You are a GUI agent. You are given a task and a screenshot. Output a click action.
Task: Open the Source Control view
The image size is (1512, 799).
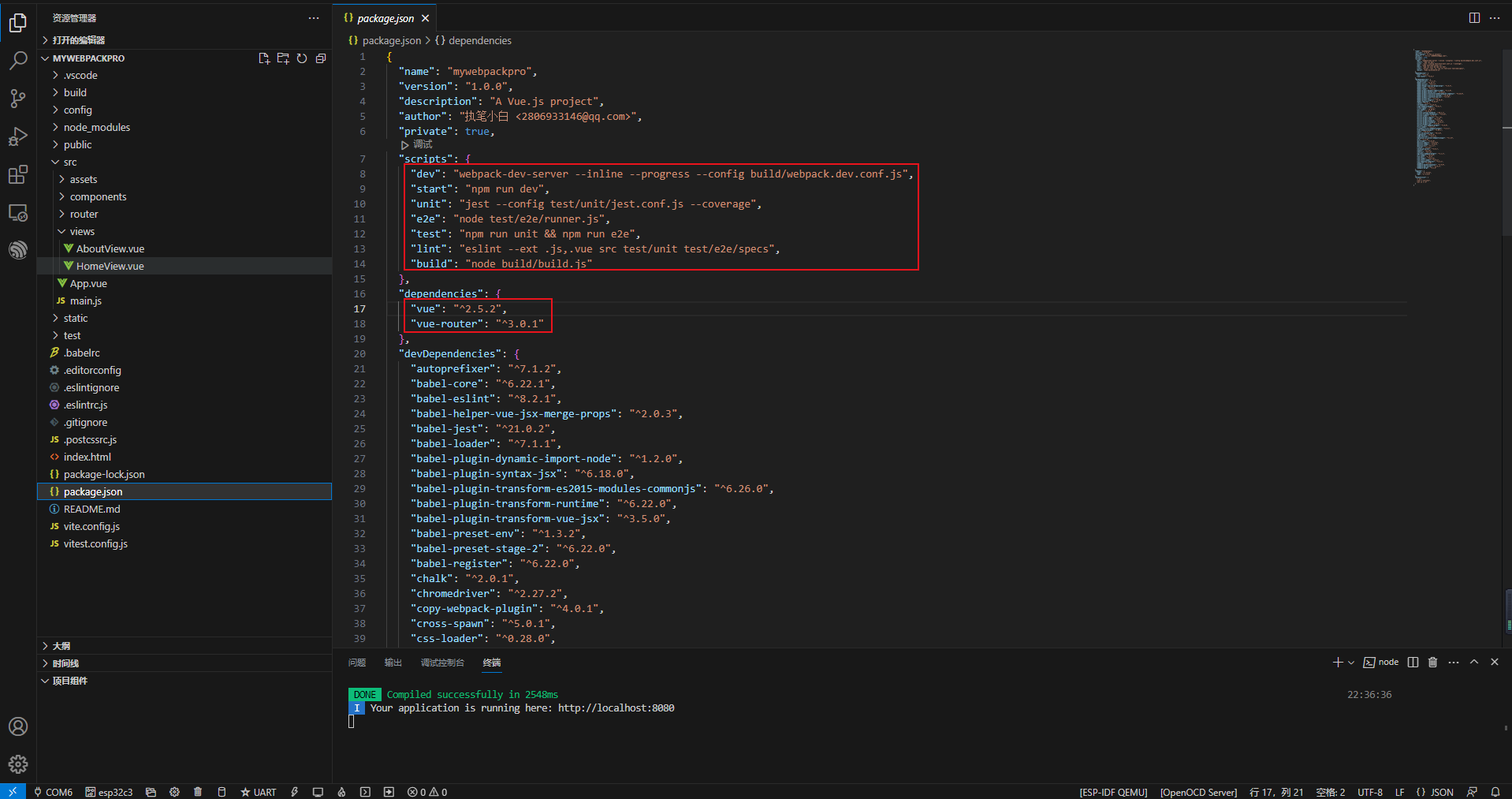tap(17, 99)
